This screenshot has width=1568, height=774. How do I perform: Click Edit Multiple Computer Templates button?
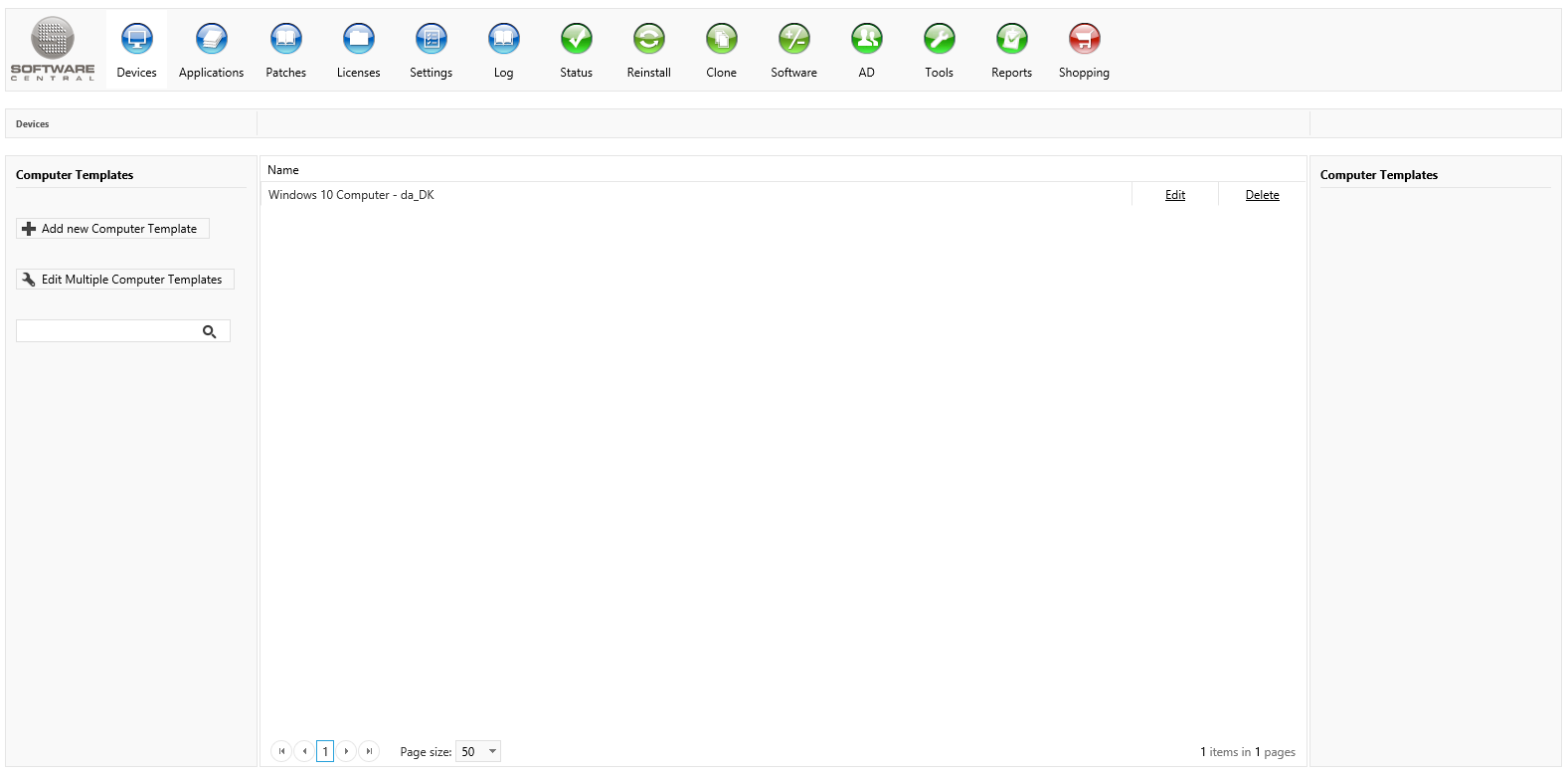tap(125, 280)
